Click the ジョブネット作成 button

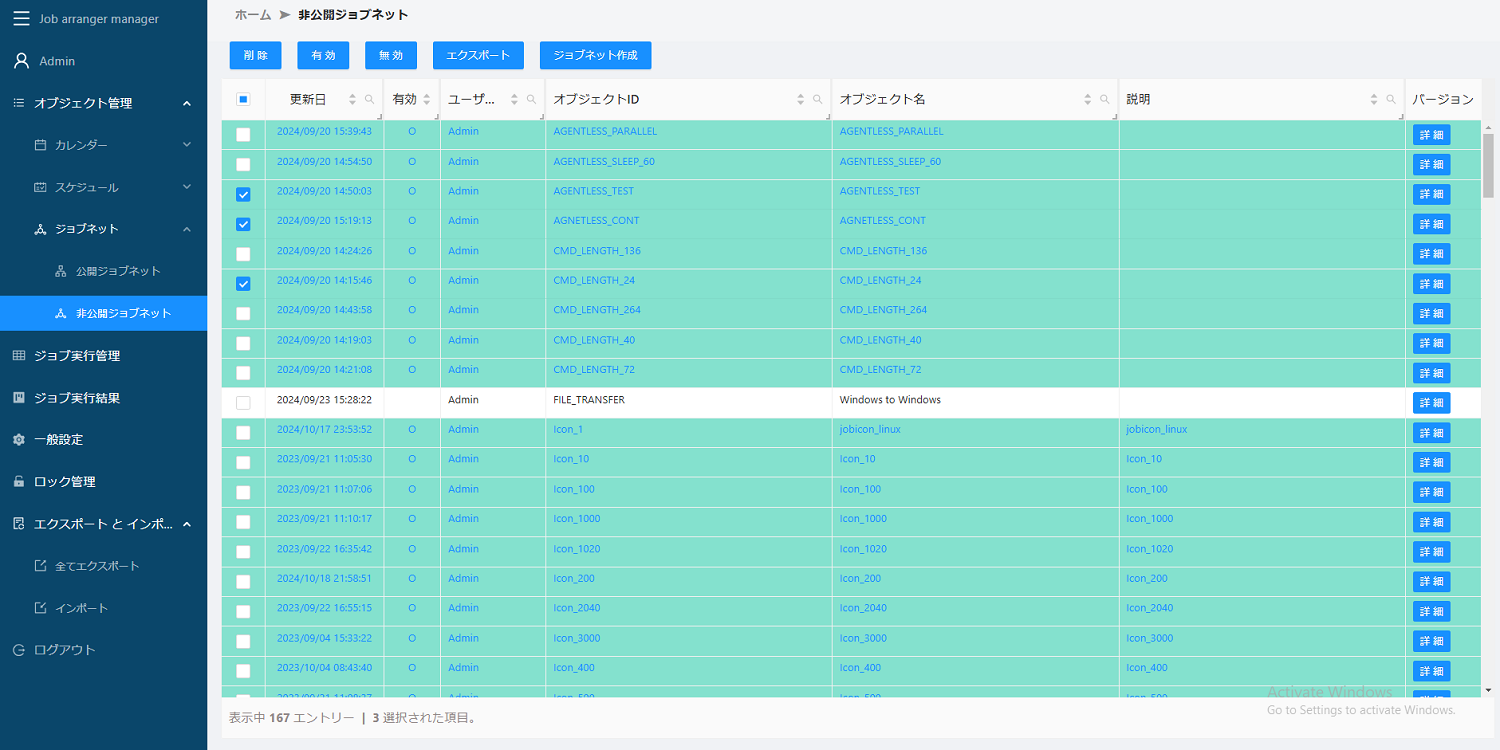595,55
